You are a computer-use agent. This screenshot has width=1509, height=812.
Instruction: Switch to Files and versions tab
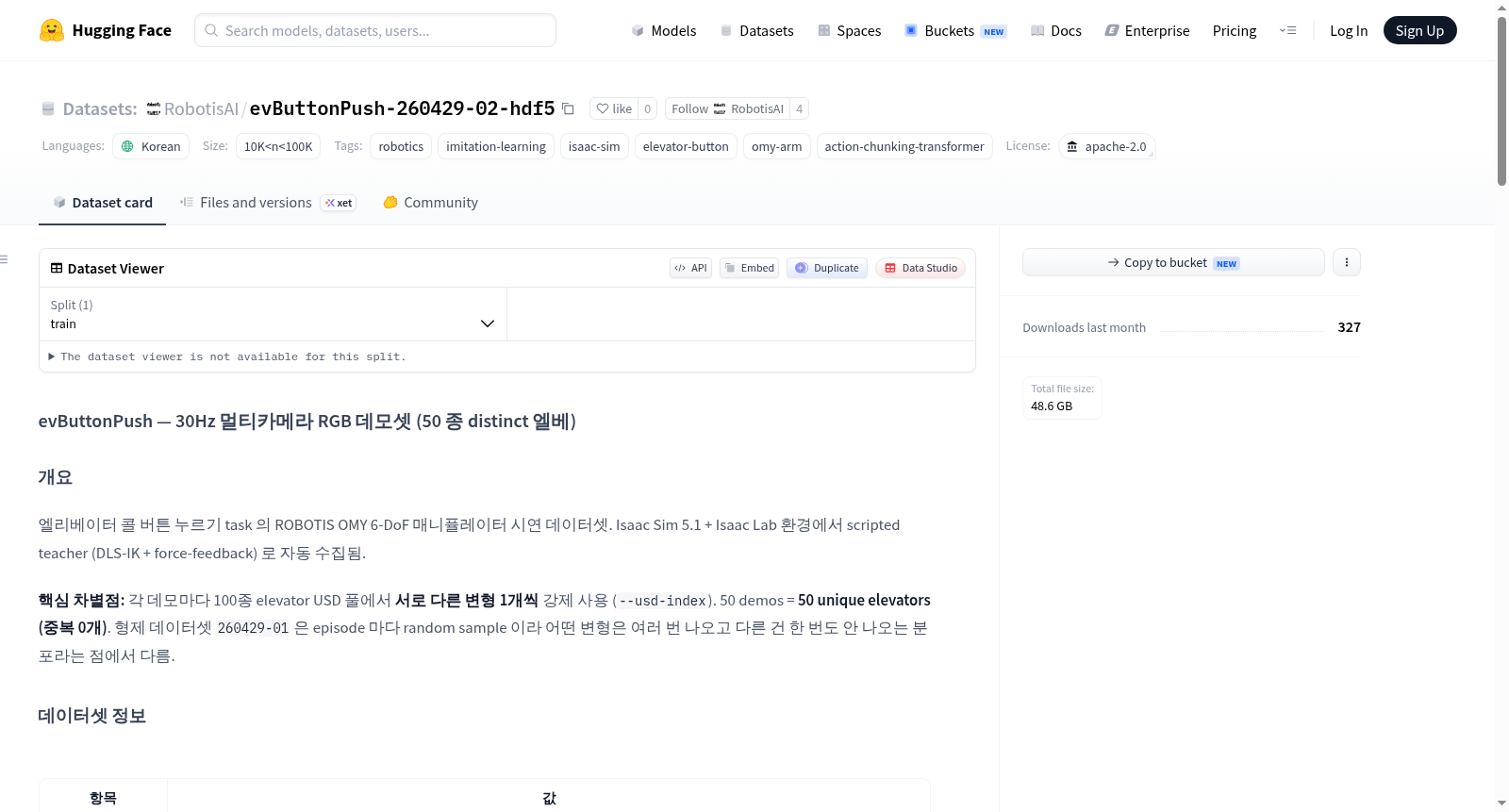point(268,203)
